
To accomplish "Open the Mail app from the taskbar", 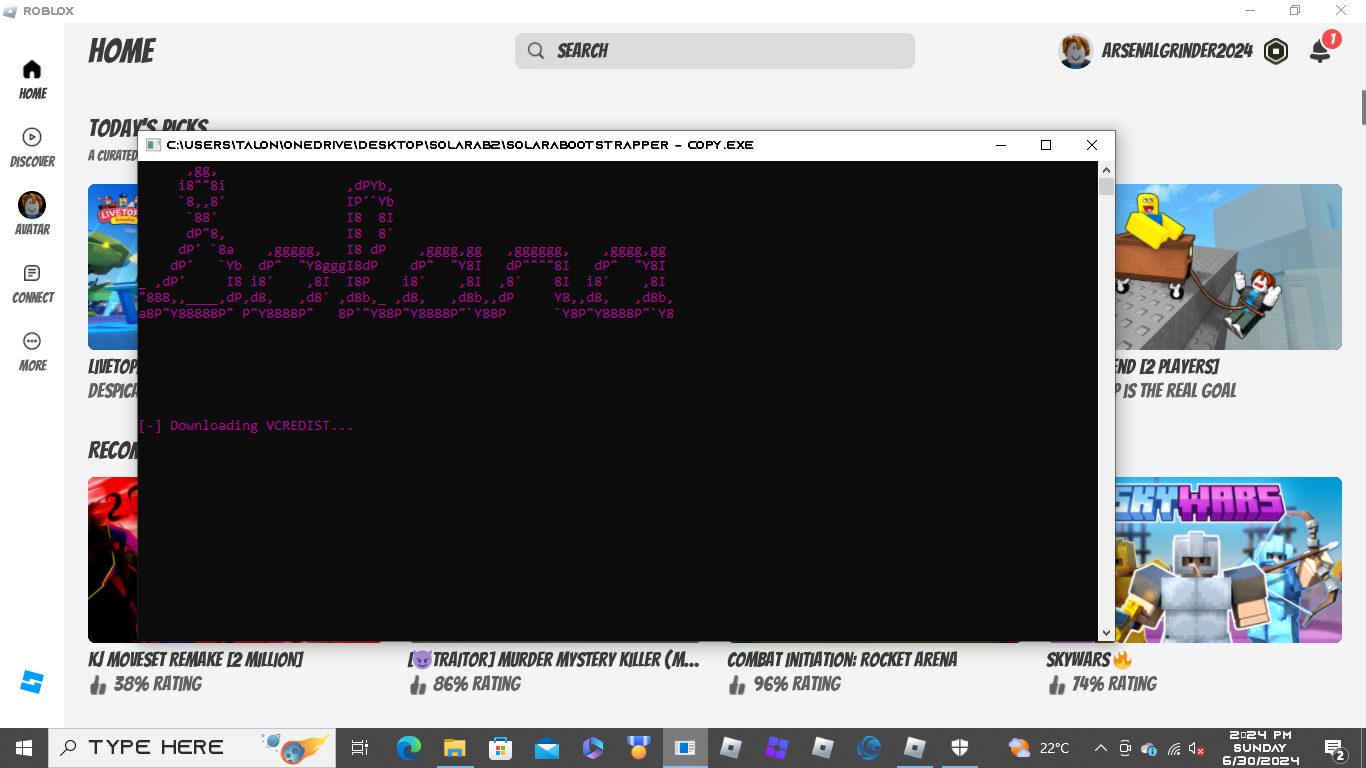I will [x=546, y=747].
